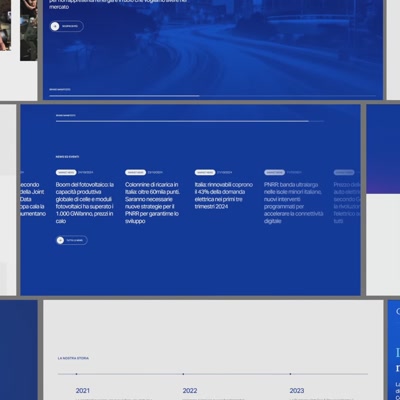Open the 'Boom del fotovoltaico' news headline
Screen dimensions: 400x400
click(x=85, y=203)
